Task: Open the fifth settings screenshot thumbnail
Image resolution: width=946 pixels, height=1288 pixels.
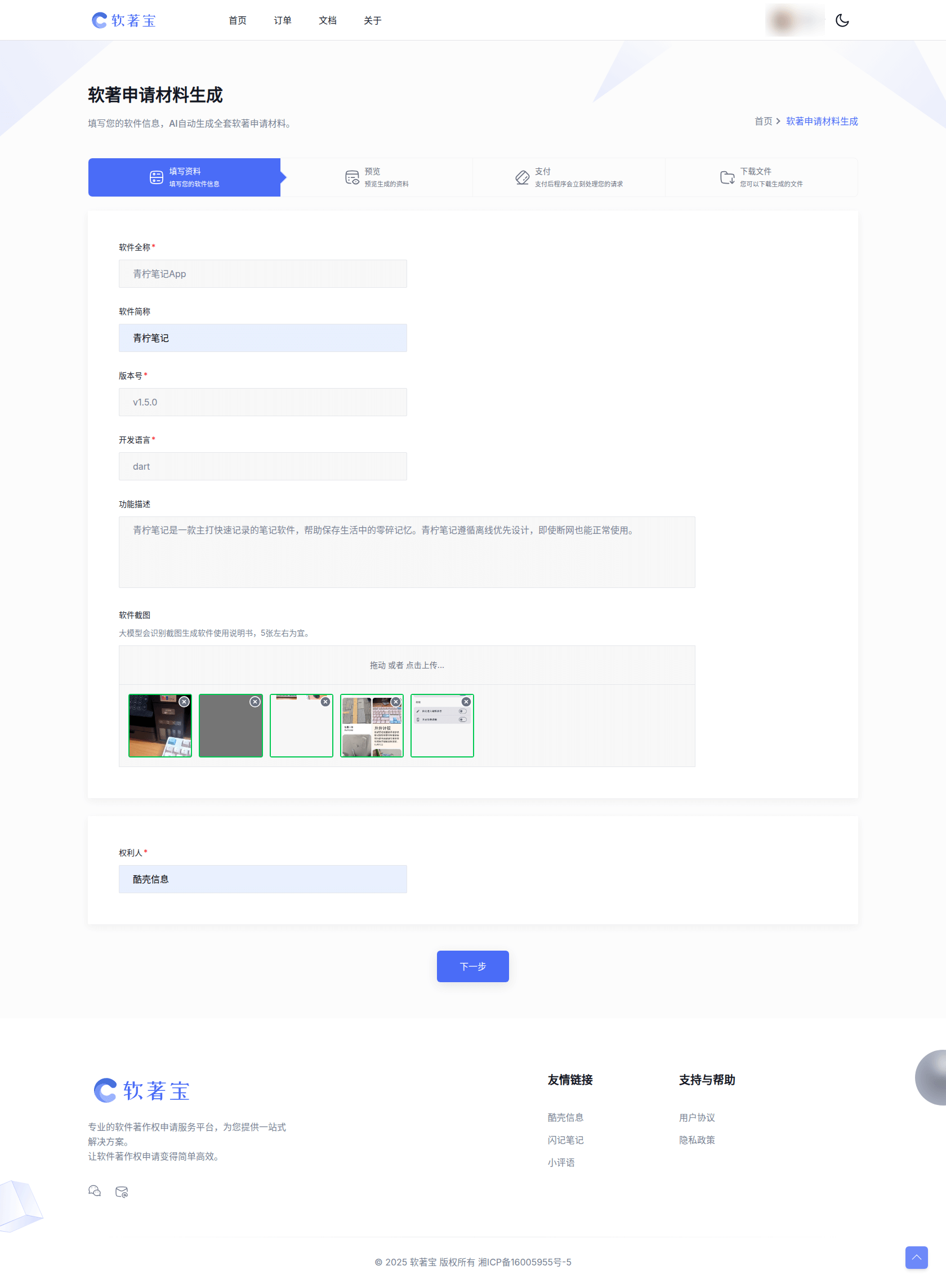Action: tap(442, 725)
